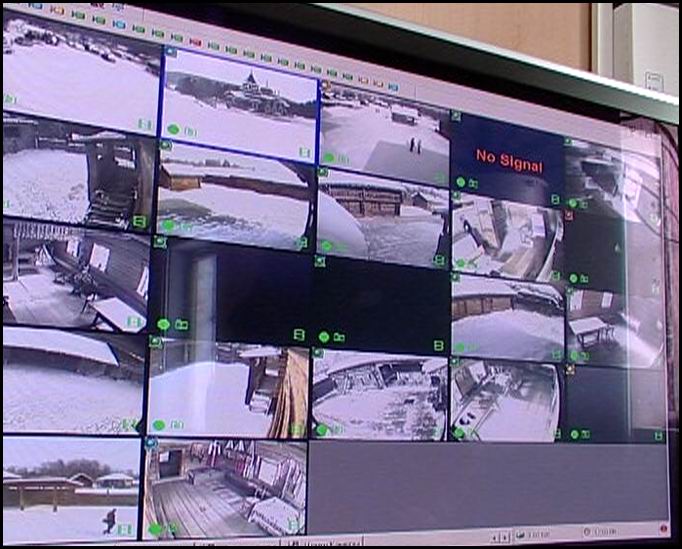Click green talk bubble on church tower feed
This screenshot has height=549, width=682.
coord(173,129)
